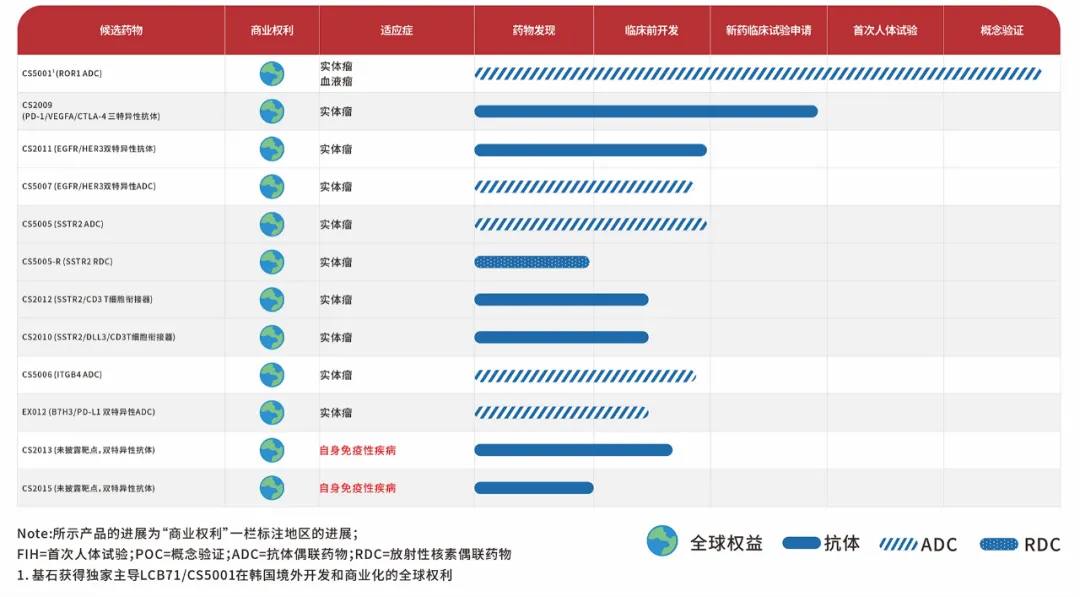Select the globe icon for CS2012
This screenshot has width=1080, height=597.
click(272, 300)
